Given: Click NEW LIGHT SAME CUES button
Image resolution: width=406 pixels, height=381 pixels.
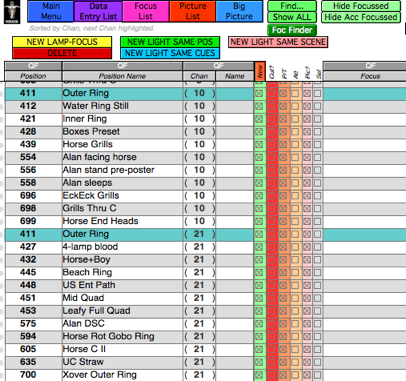Looking at the screenshot, I should point(170,53).
